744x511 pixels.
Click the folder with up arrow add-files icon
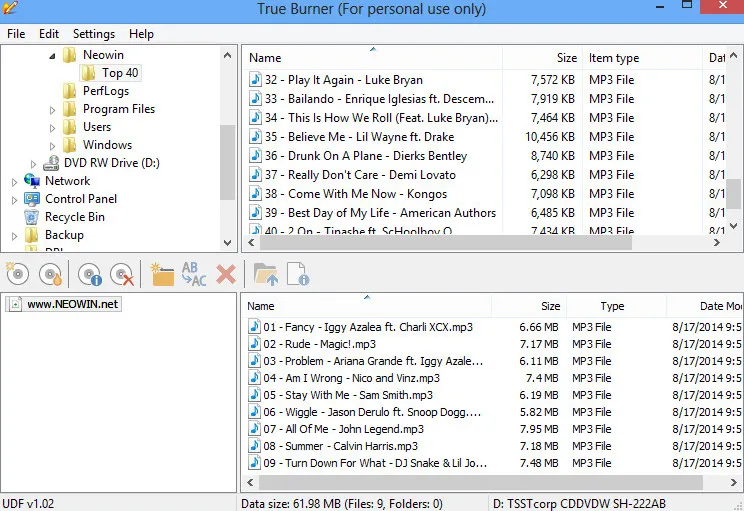266,274
